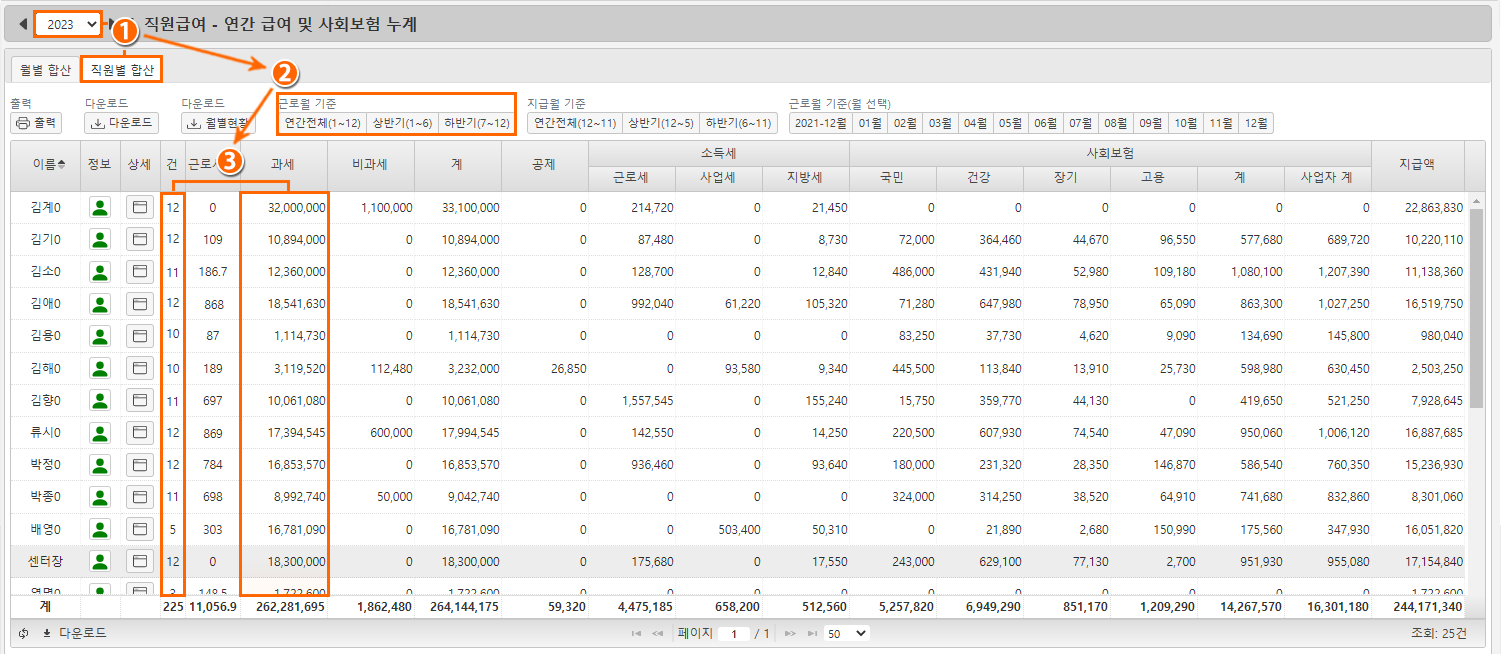This screenshot has width=1501, height=654.
Task: Click info person icon for 김계0
Action: tap(100, 208)
